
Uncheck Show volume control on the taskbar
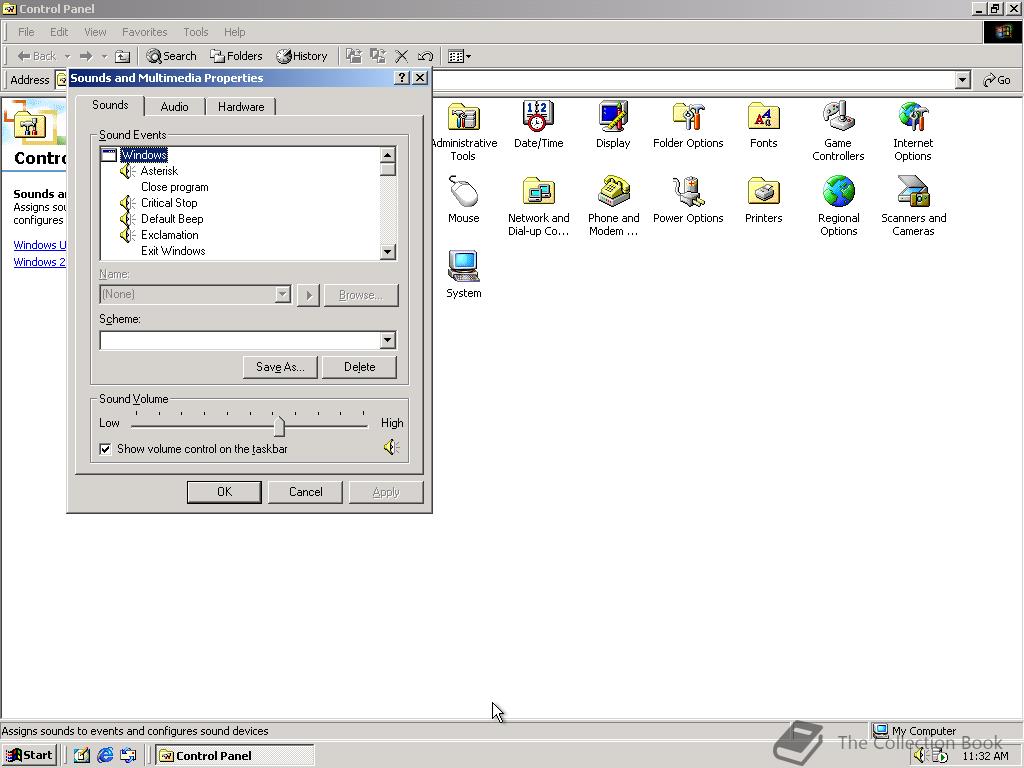click(105, 449)
